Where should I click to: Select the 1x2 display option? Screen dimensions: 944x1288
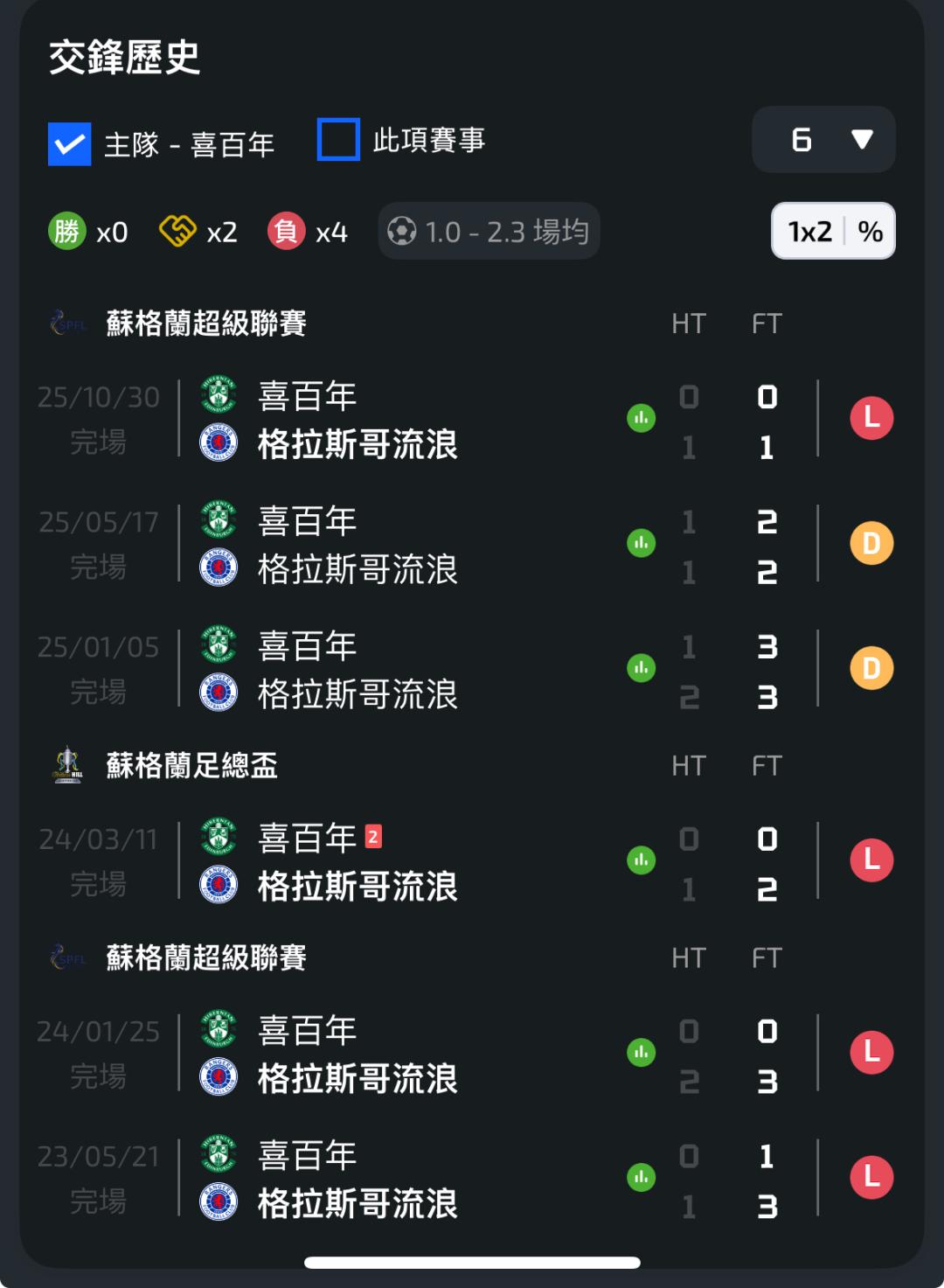[x=809, y=232]
